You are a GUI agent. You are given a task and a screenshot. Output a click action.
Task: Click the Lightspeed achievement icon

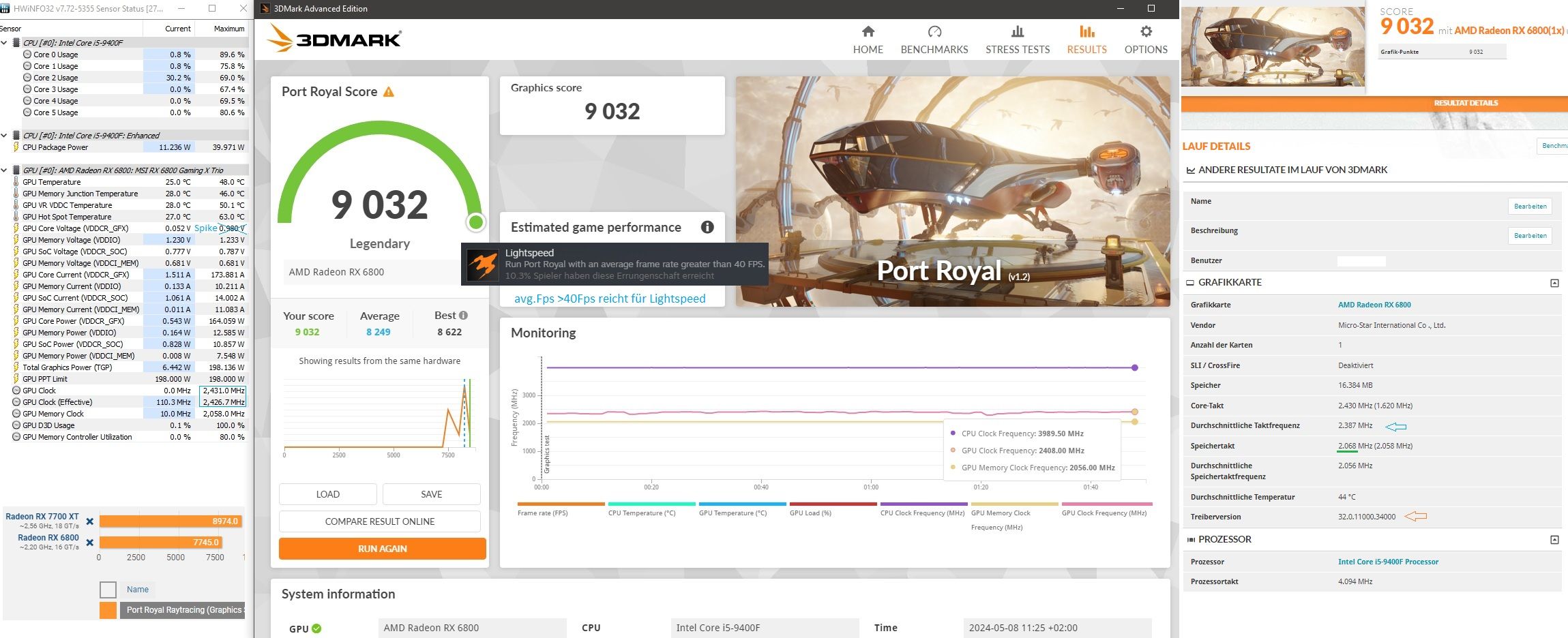[483, 264]
